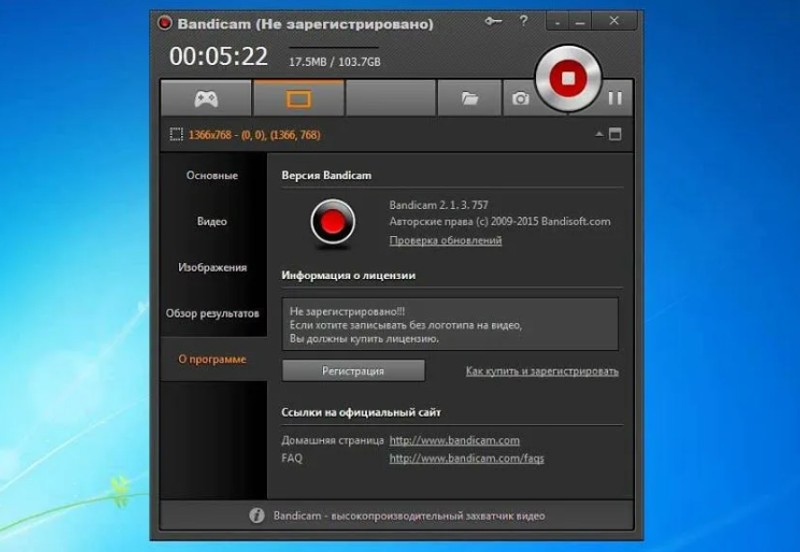800x552 pixels.
Task: Select the О программе tab
Action: (212, 359)
